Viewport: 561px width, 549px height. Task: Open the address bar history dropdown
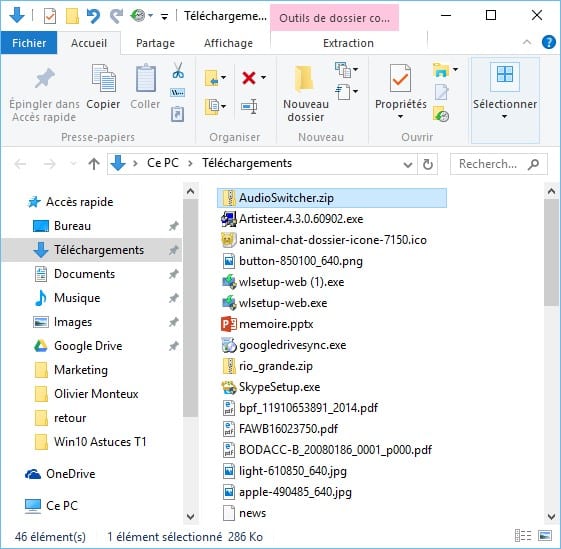click(408, 164)
